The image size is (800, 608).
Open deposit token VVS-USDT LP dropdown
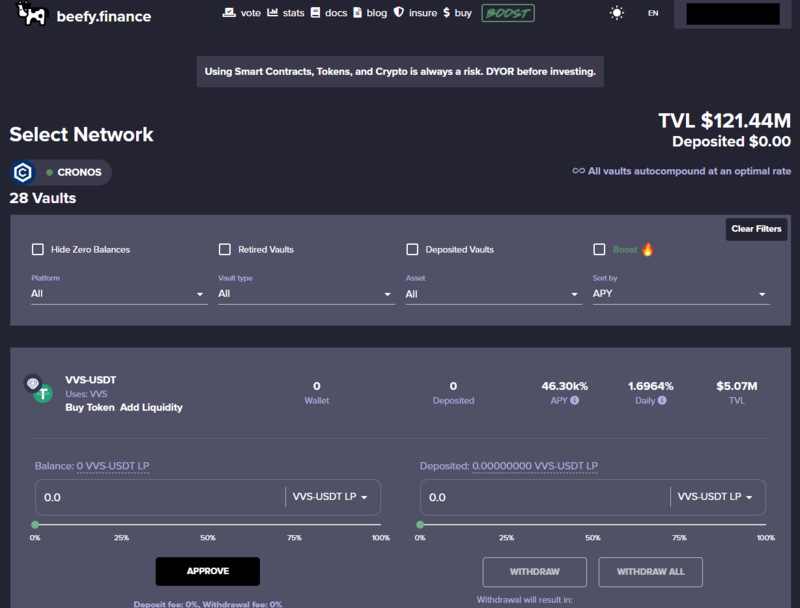330,497
